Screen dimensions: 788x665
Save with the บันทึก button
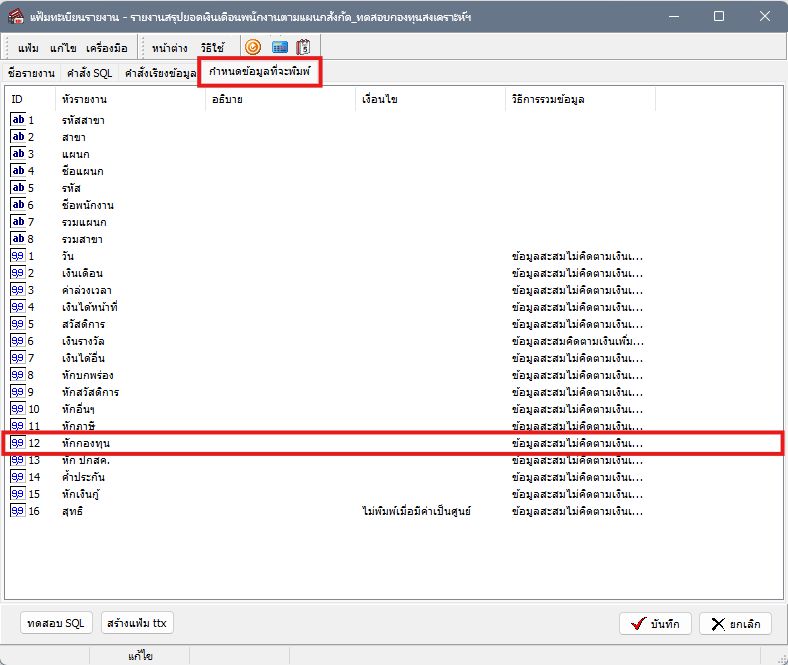tap(655, 624)
